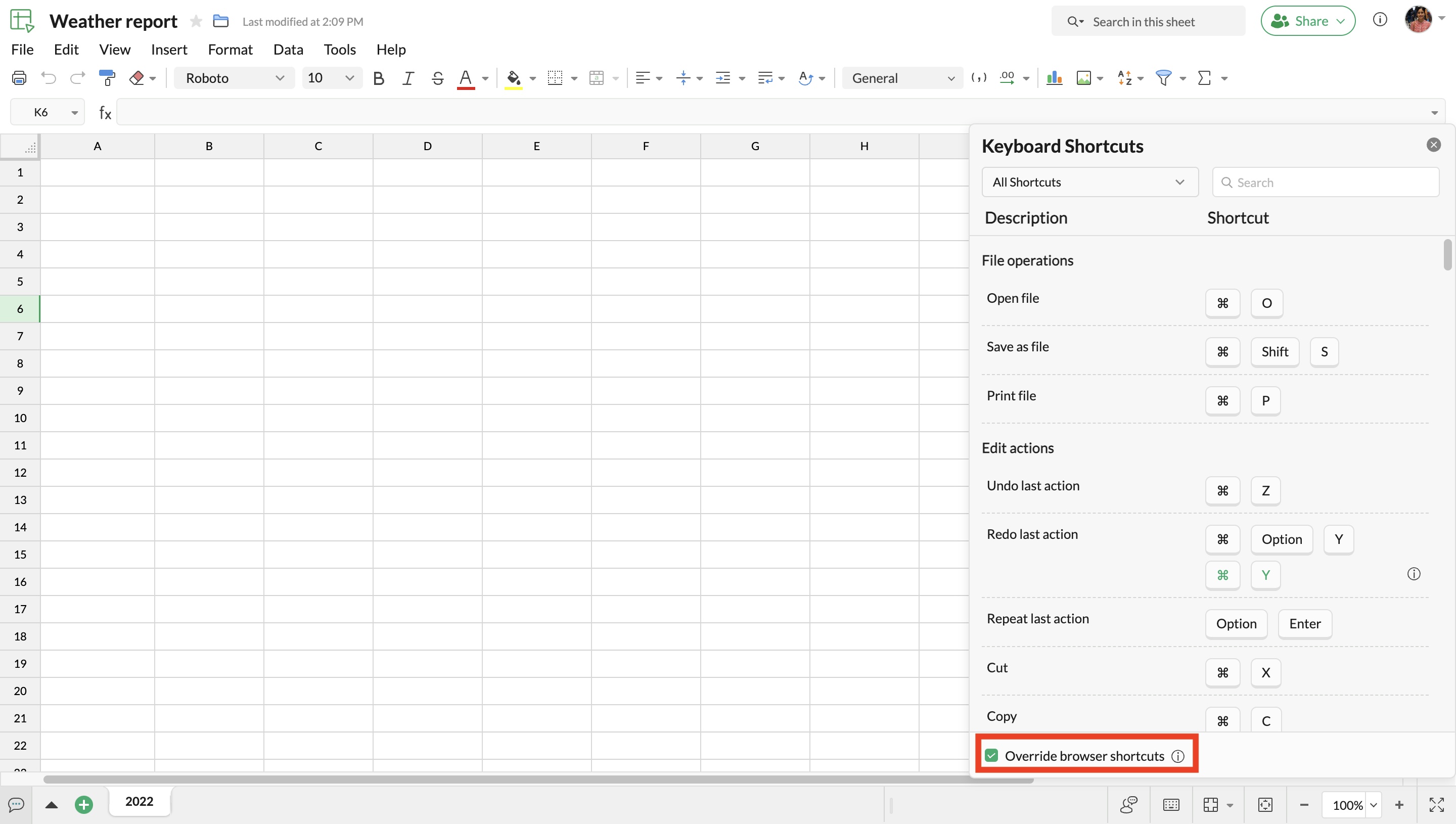
Task: Click the Share button
Action: coord(1307,21)
